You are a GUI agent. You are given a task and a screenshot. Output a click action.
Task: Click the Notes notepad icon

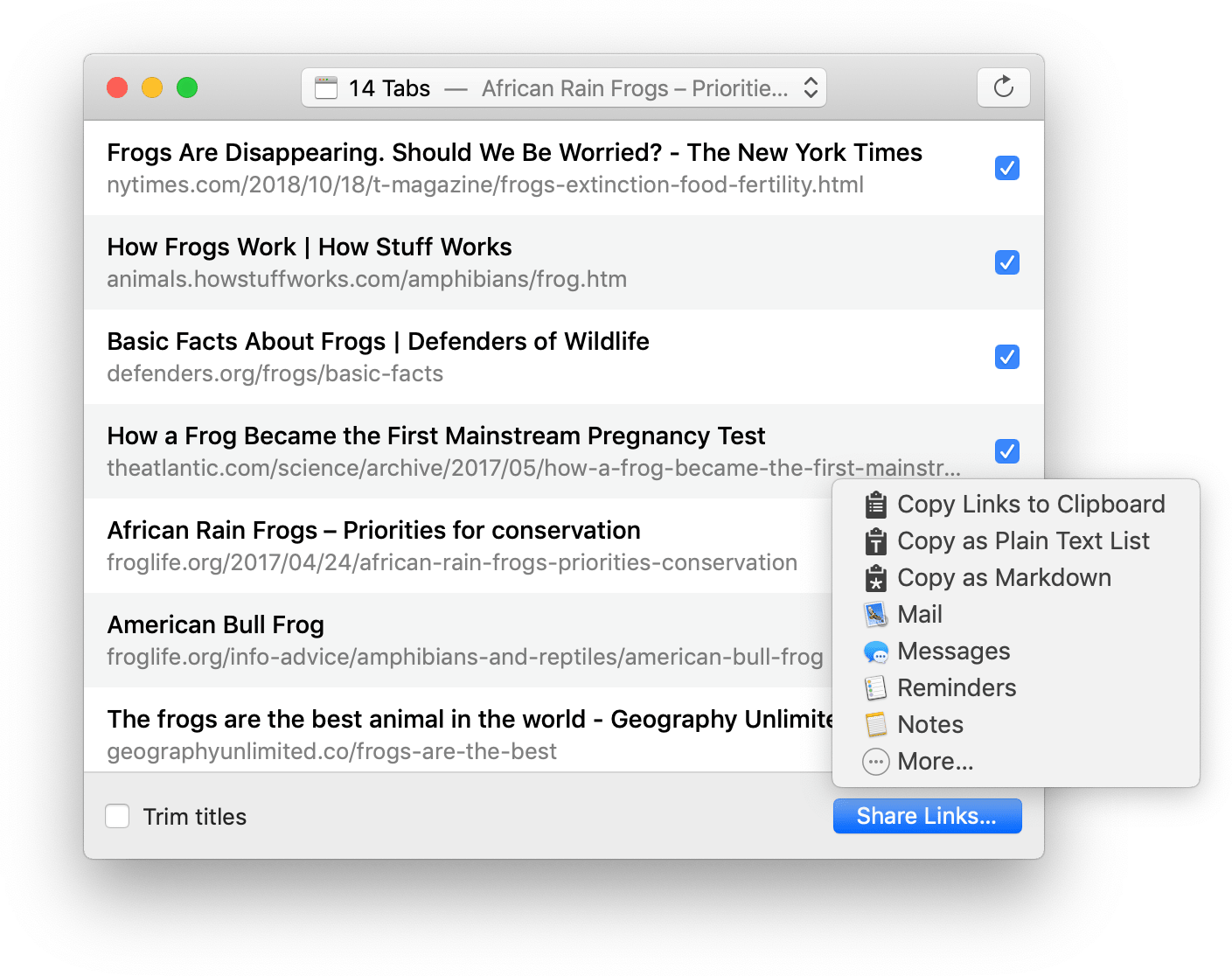pyautogui.click(x=875, y=725)
